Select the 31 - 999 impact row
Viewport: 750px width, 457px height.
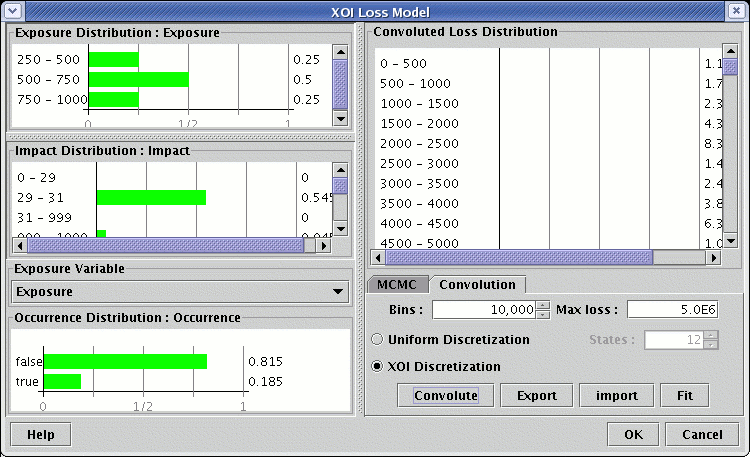point(171,218)
